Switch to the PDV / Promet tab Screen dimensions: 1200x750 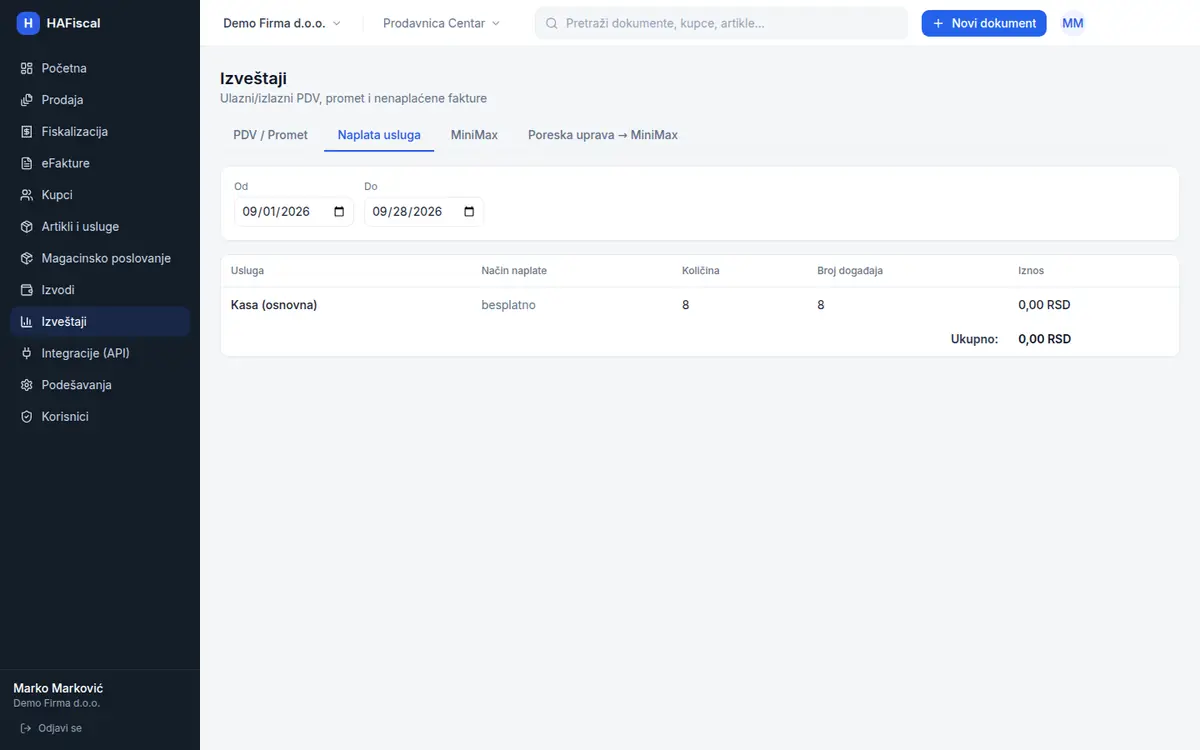271,135
